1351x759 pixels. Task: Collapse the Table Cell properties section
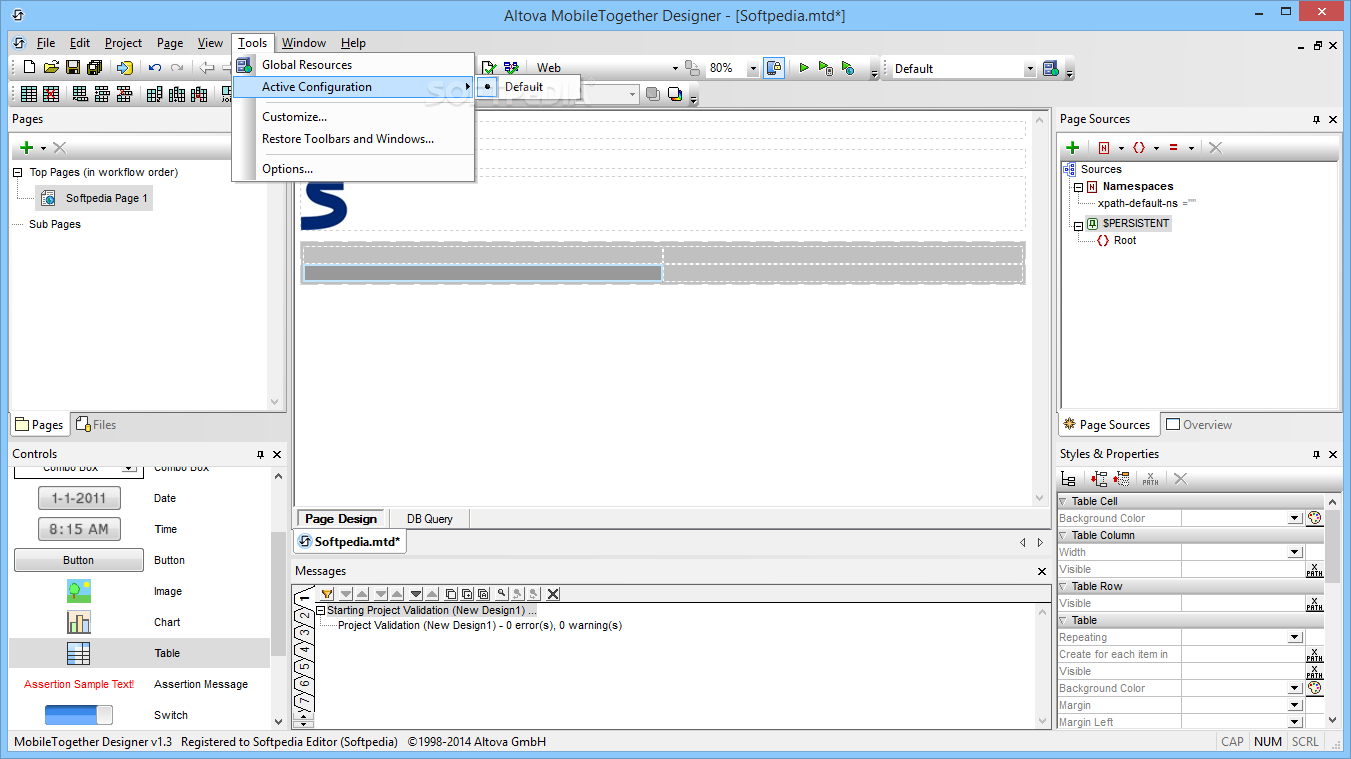1063,501
